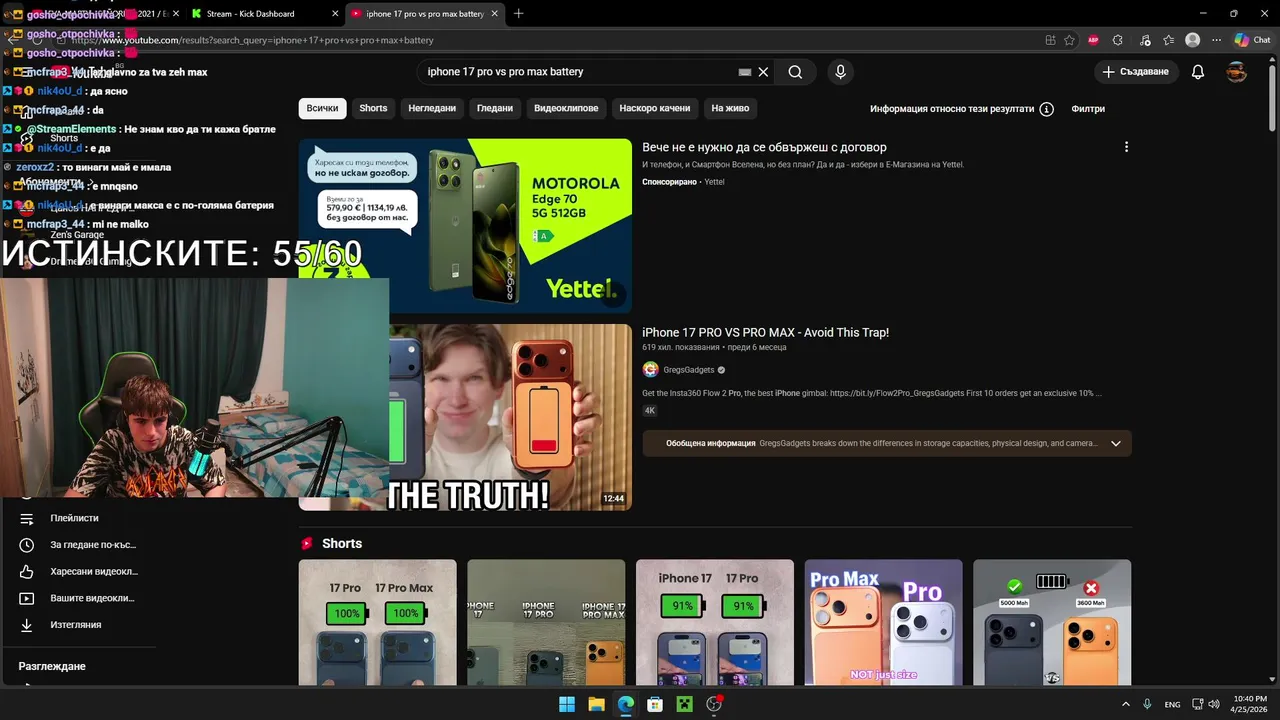Select the Видеоклипове filter chip

566,108
